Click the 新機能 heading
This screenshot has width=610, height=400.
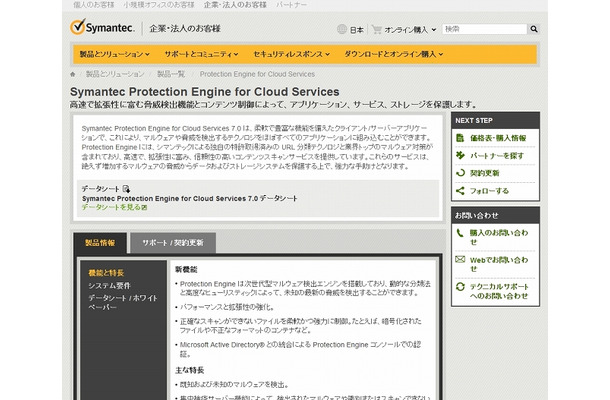[186, 269]
